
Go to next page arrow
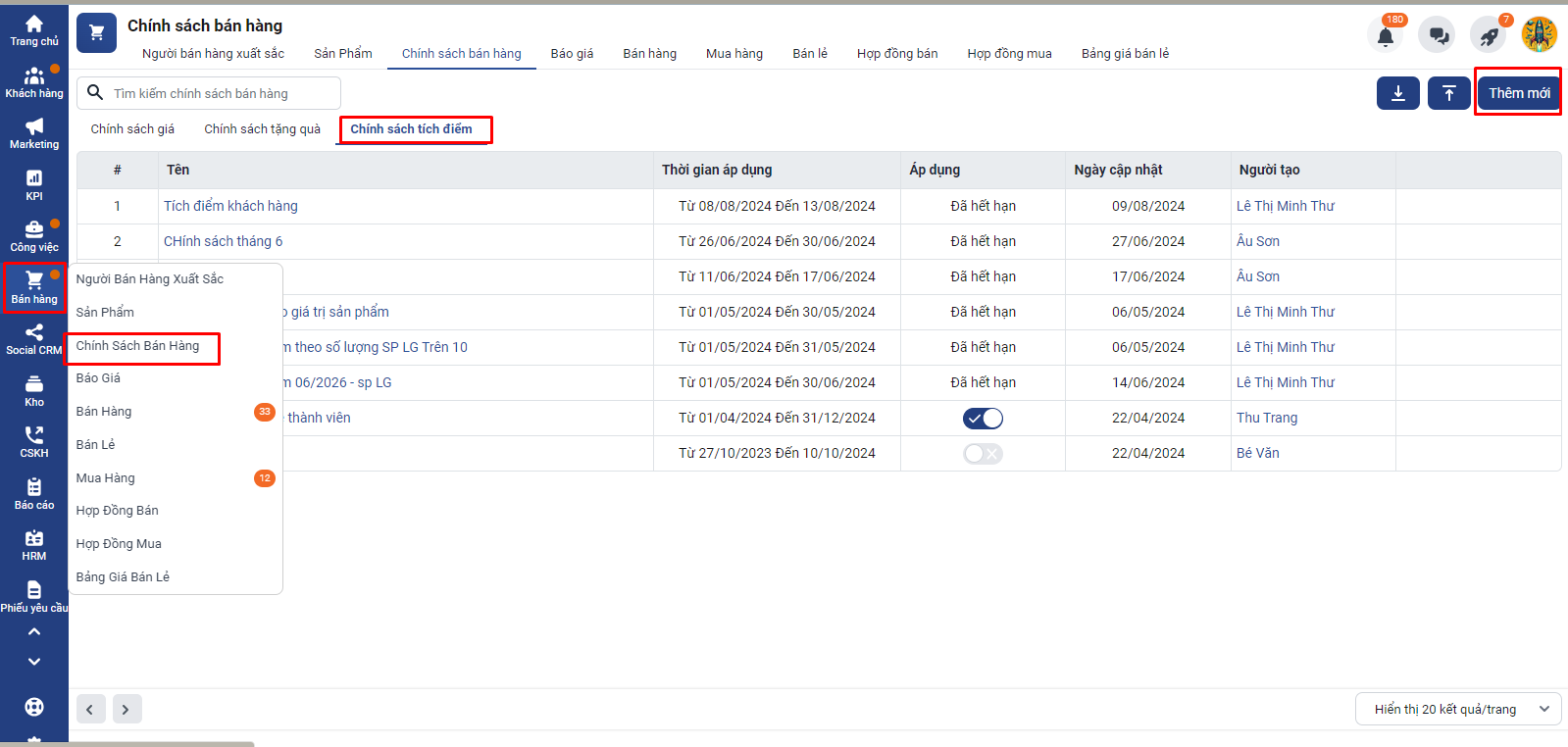(126, 709)
